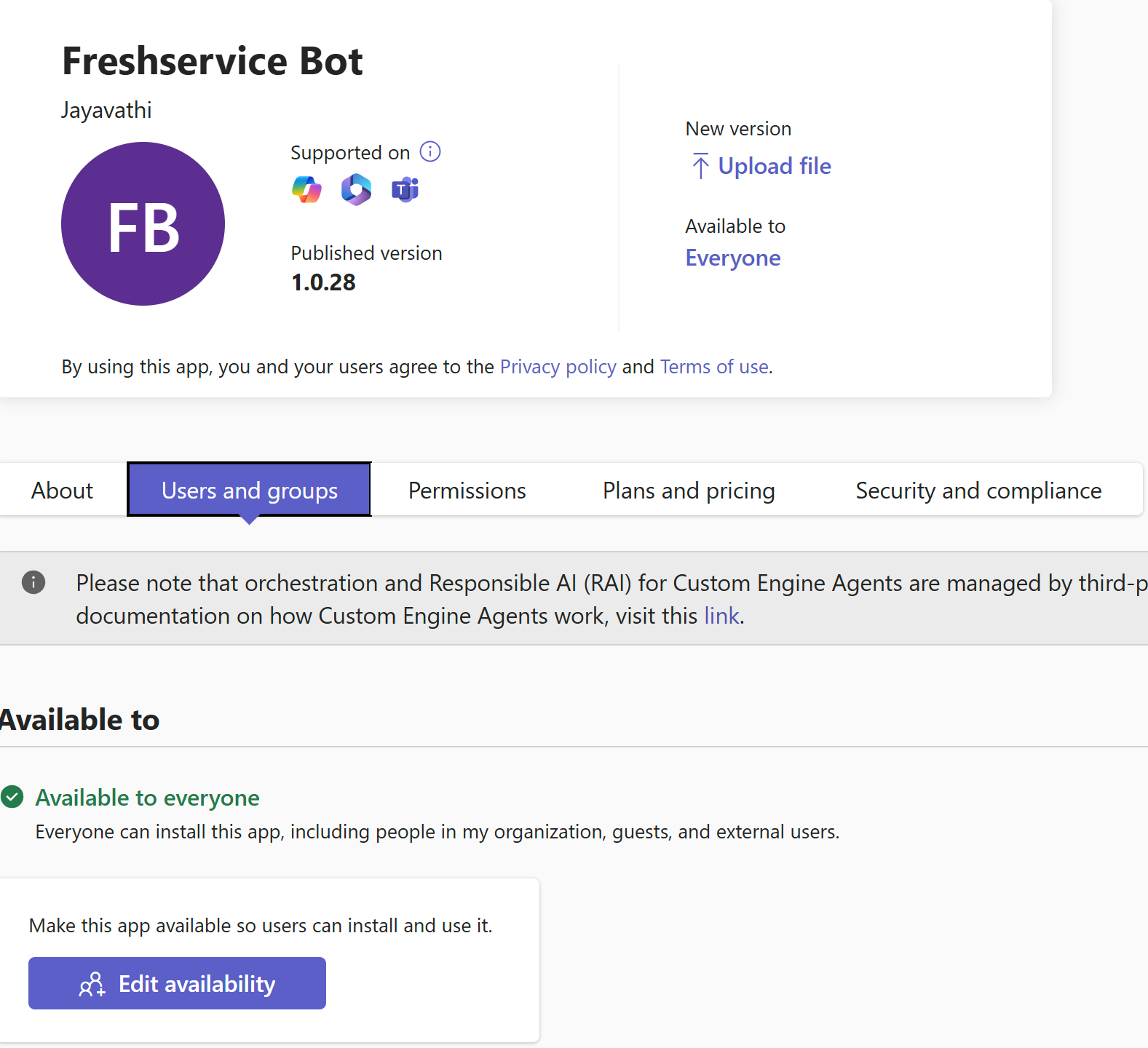Click the green checkmark beside Available to everyone
1148x1048 pixels.
[12, 797]
